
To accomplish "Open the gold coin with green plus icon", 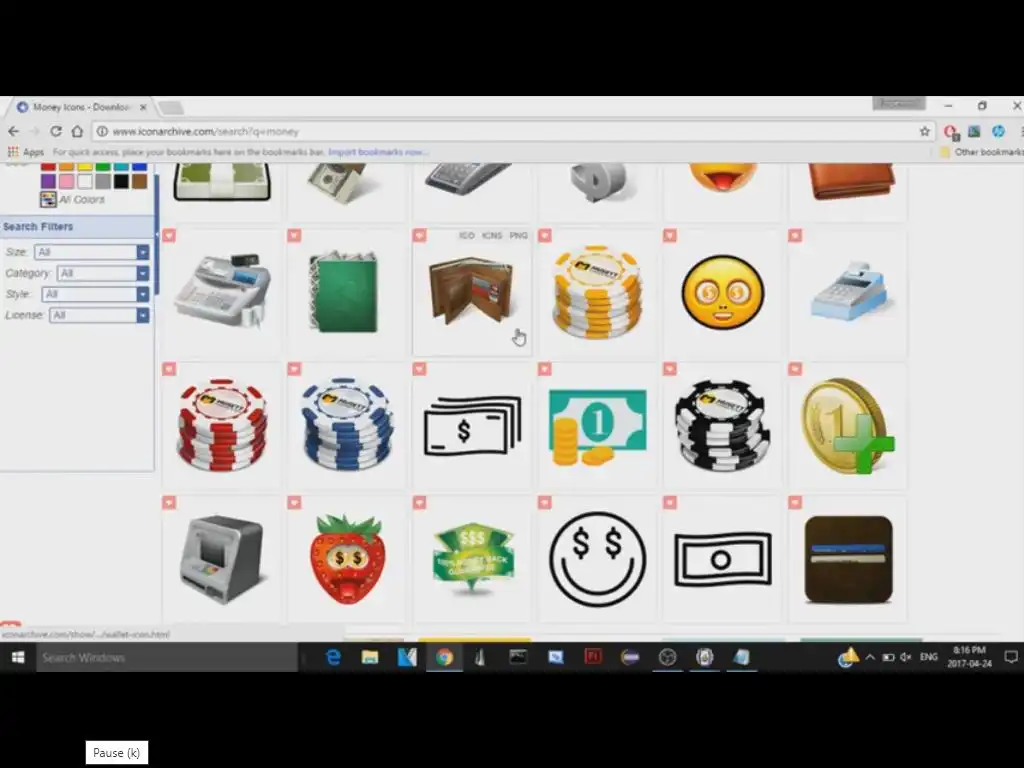I will pos(847,426).
